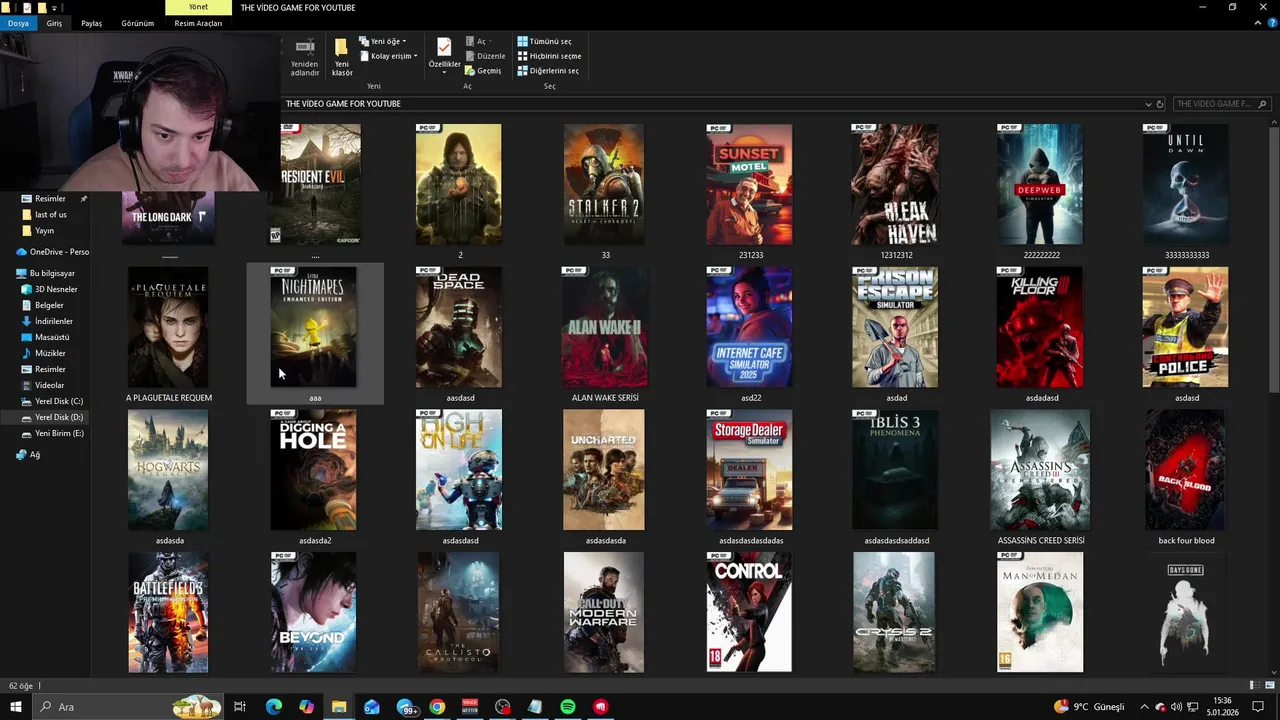Select the Control game cover thumbnail

[749, 613]
